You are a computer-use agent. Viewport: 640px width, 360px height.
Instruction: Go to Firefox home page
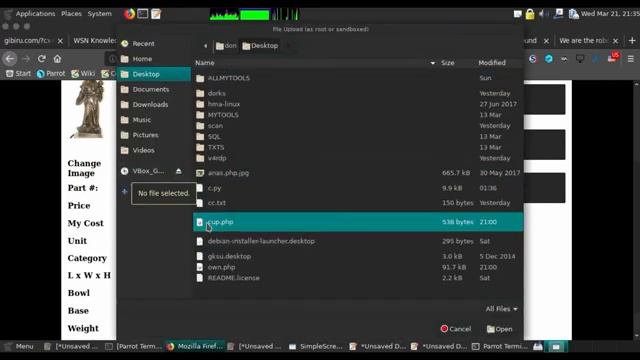58,59
